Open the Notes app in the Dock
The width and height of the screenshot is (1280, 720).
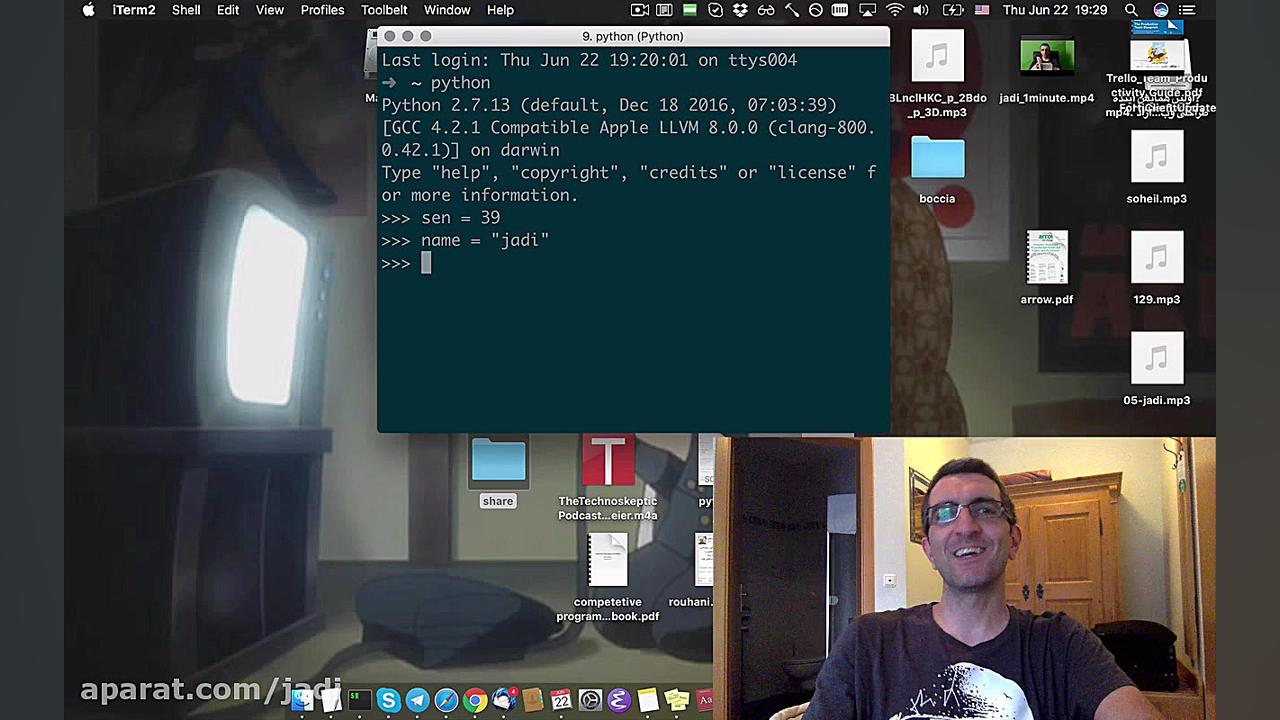pyautogui.click(x=648, y=700)
